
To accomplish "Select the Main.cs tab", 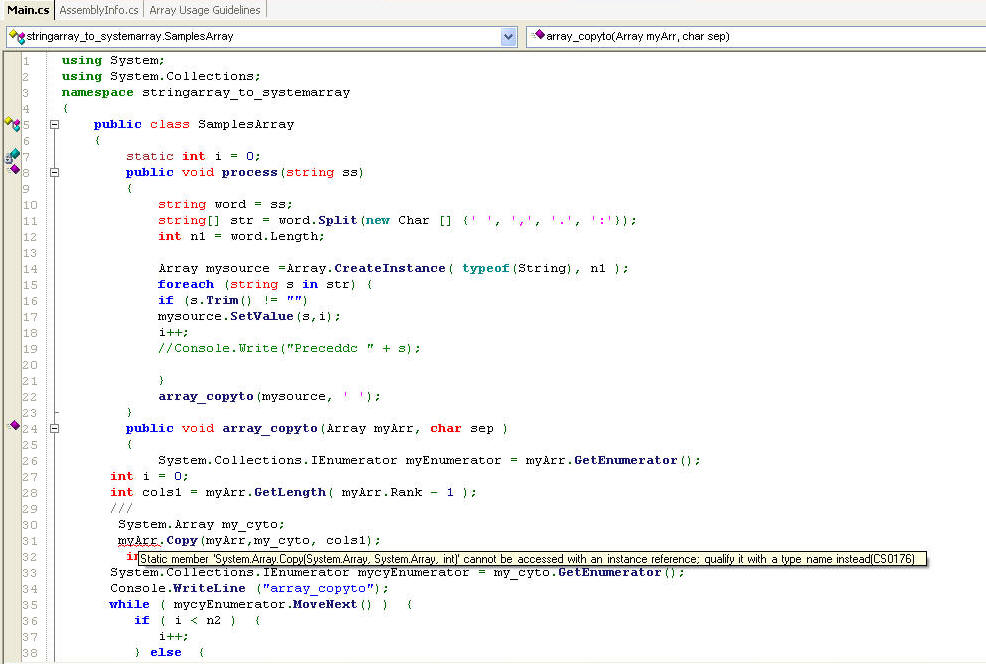I will [28, 10].
